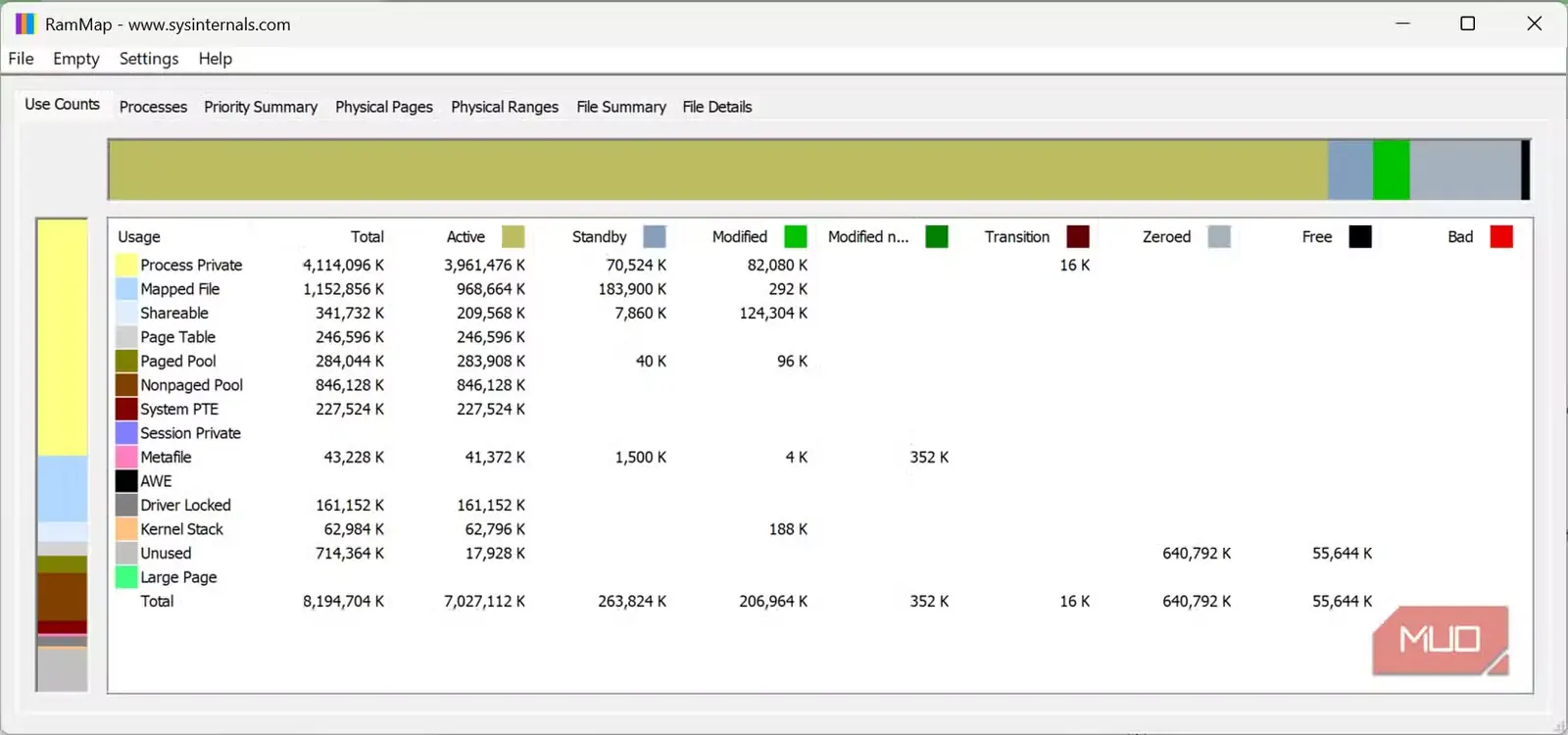Click the 183,900 K standby value

click(632, 289)
